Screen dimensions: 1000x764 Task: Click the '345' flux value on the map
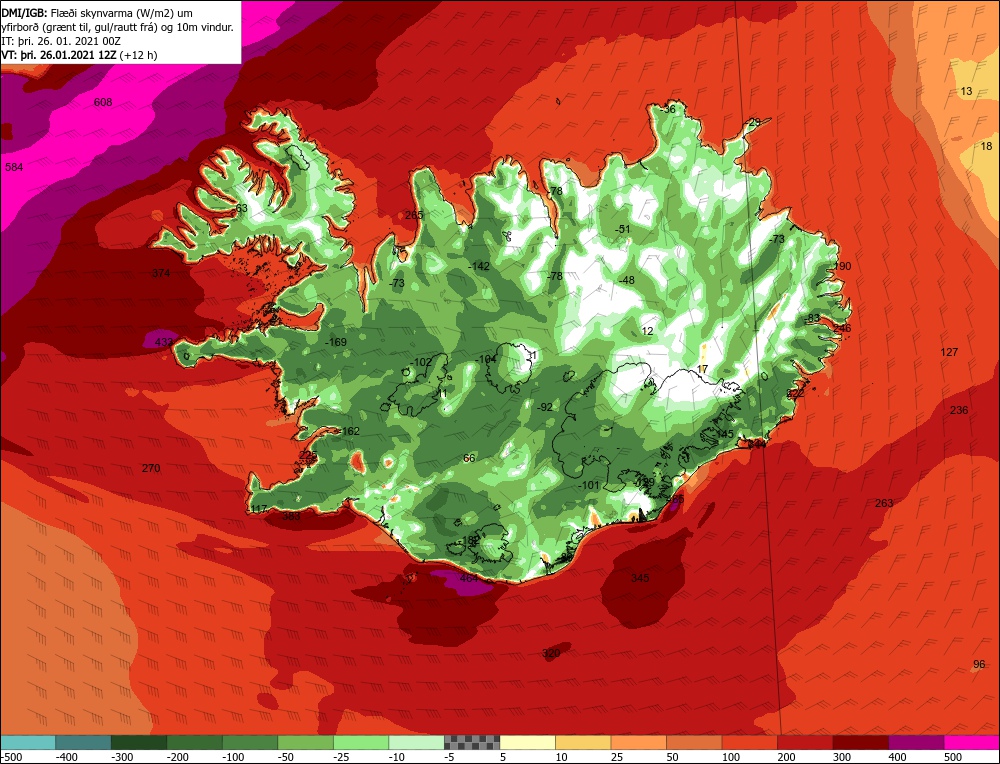(x=640, y=578)
